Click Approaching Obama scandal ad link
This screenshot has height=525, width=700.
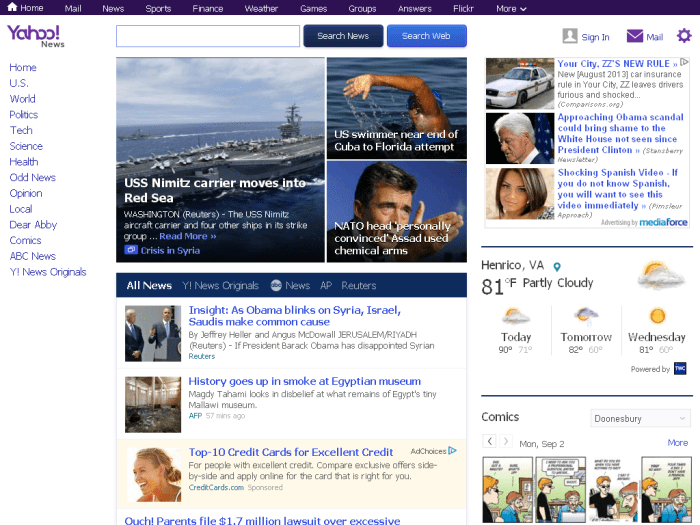click(620, 133)
